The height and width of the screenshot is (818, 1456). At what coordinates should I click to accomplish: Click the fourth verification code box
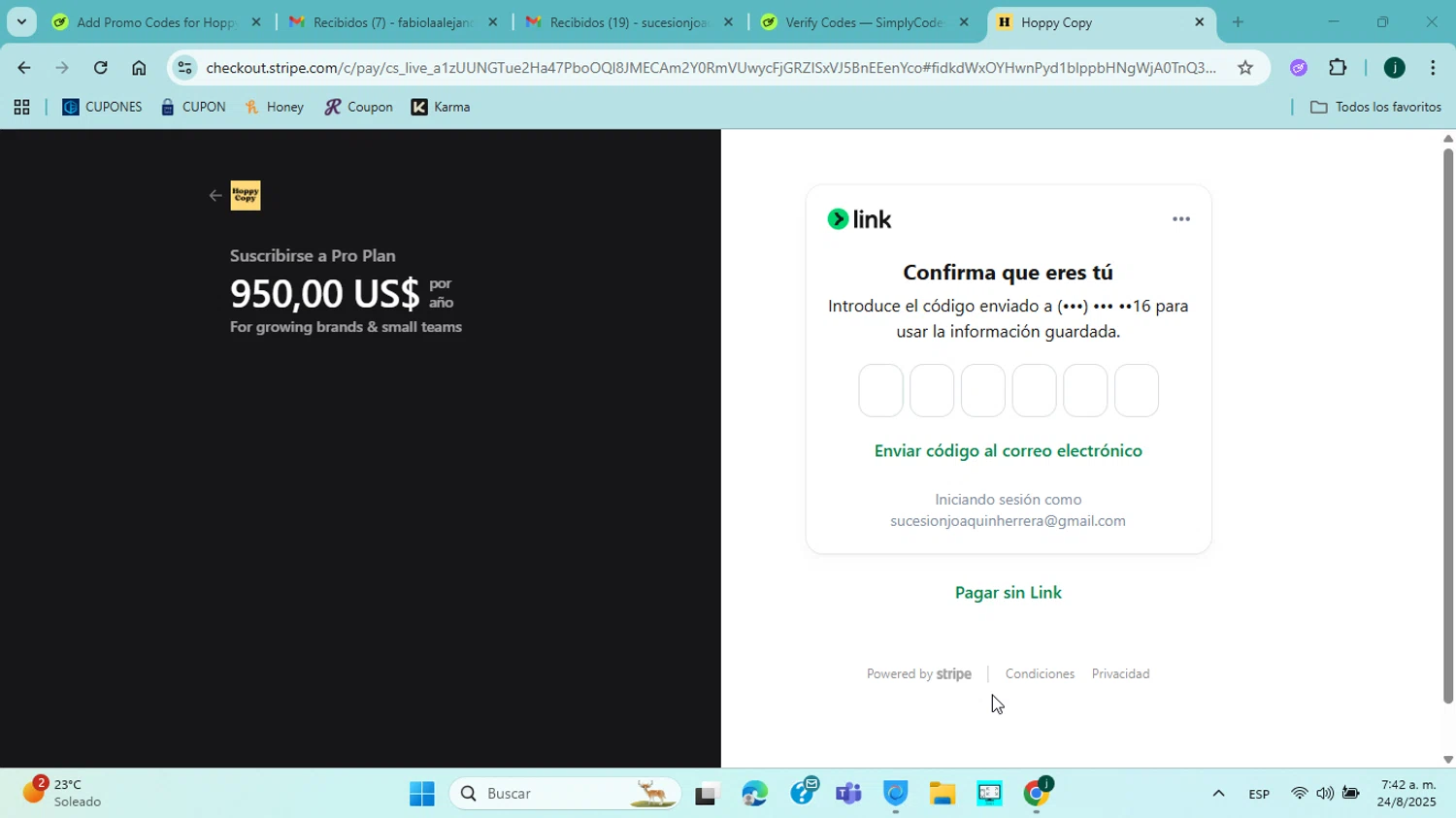click(1034, 391)
